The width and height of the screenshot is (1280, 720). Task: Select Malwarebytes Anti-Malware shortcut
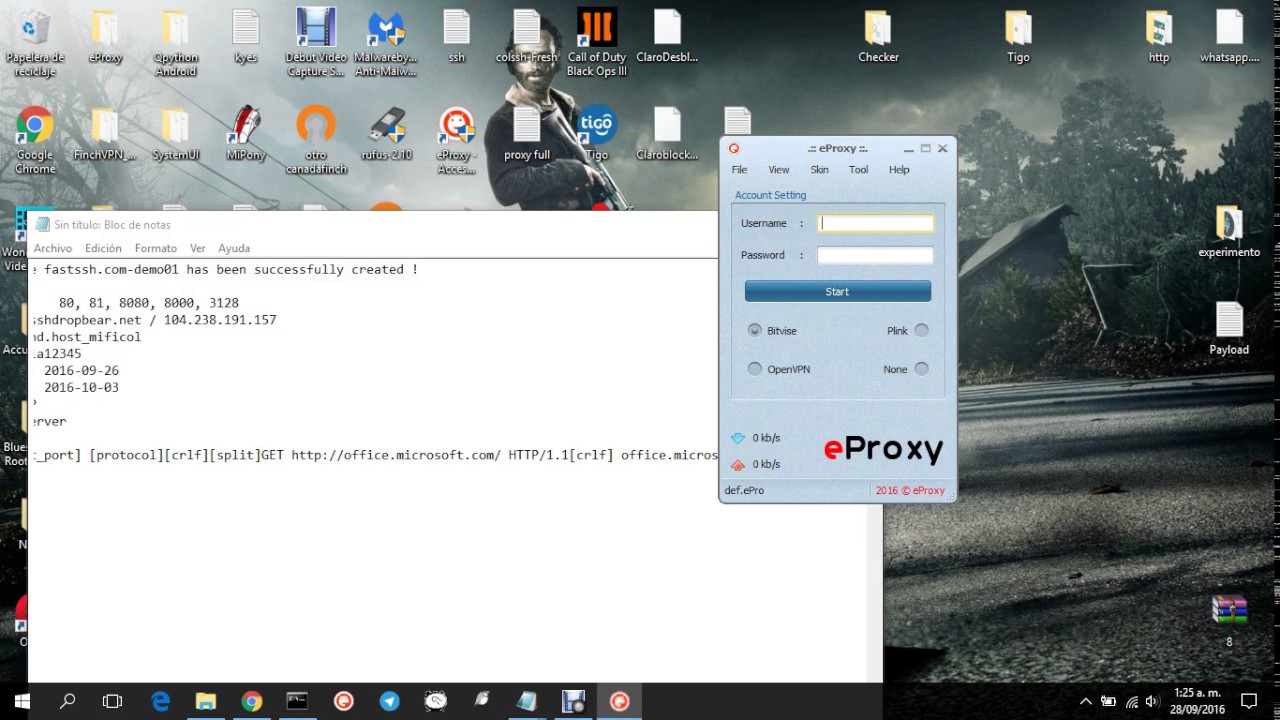coord(386,43)
